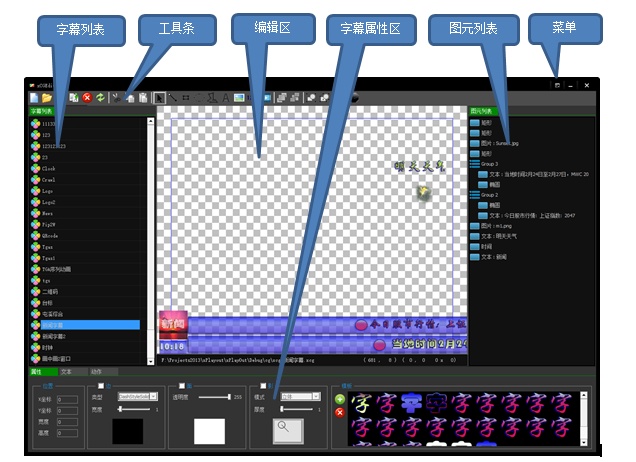
Task: Click the new file icon in toolbar
Action: point(33,97)
